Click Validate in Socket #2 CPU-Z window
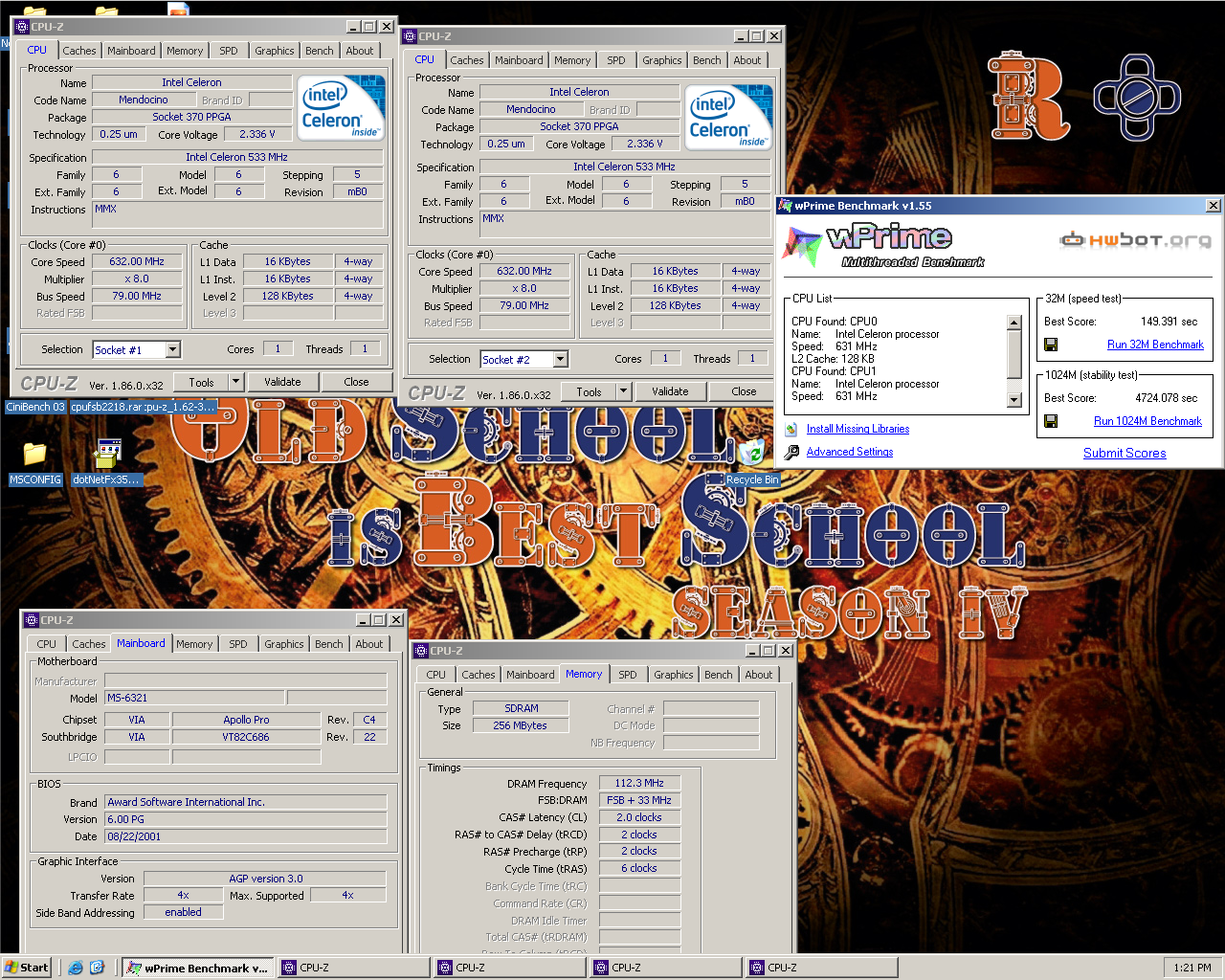 [670, 390]
